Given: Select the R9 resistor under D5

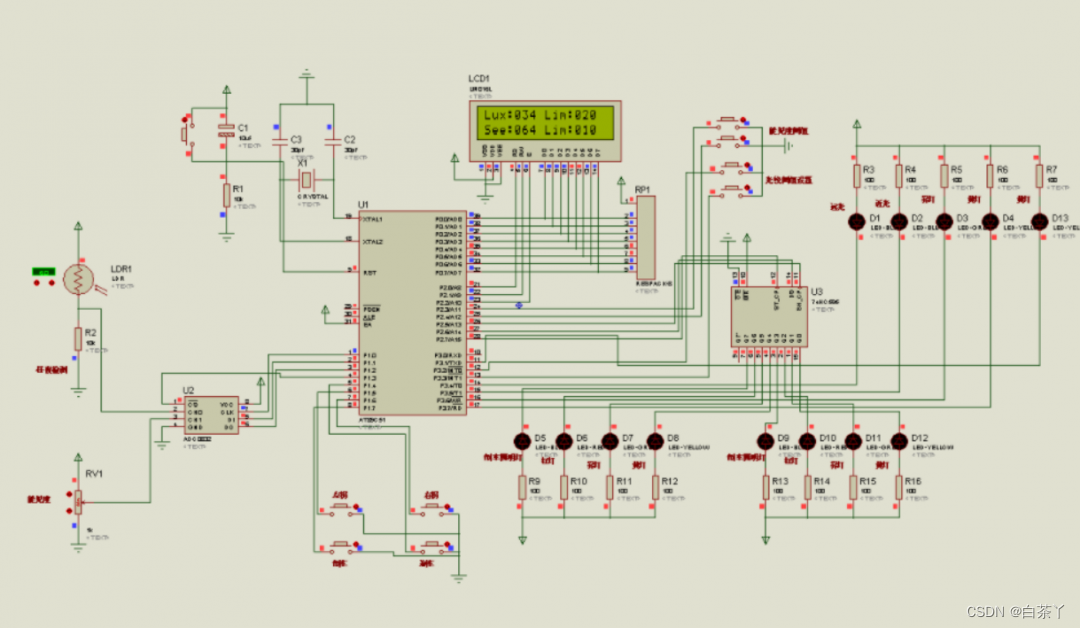Looking at the screenshot, I should [522, 488].
